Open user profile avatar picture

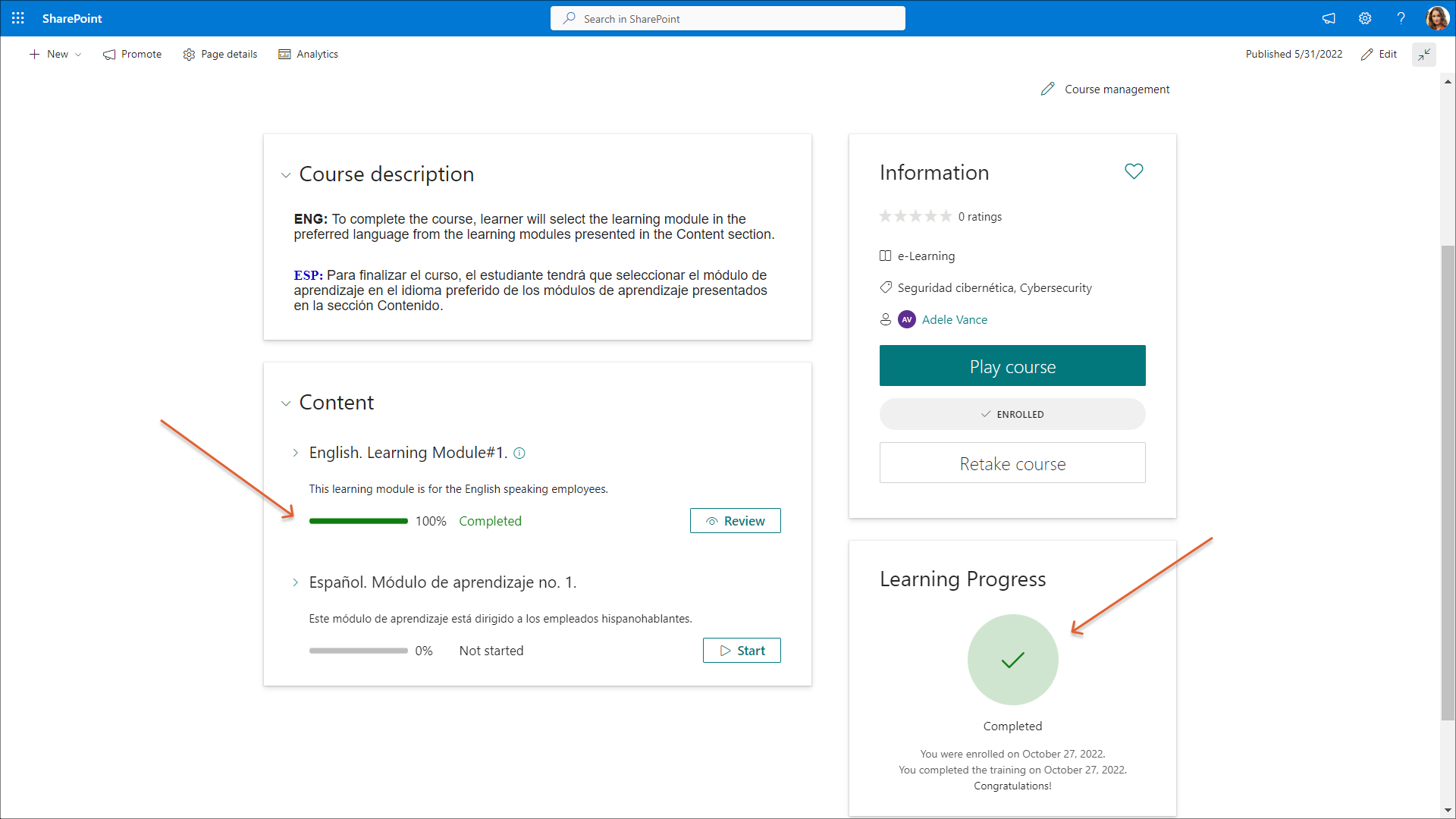[1436, 18]
